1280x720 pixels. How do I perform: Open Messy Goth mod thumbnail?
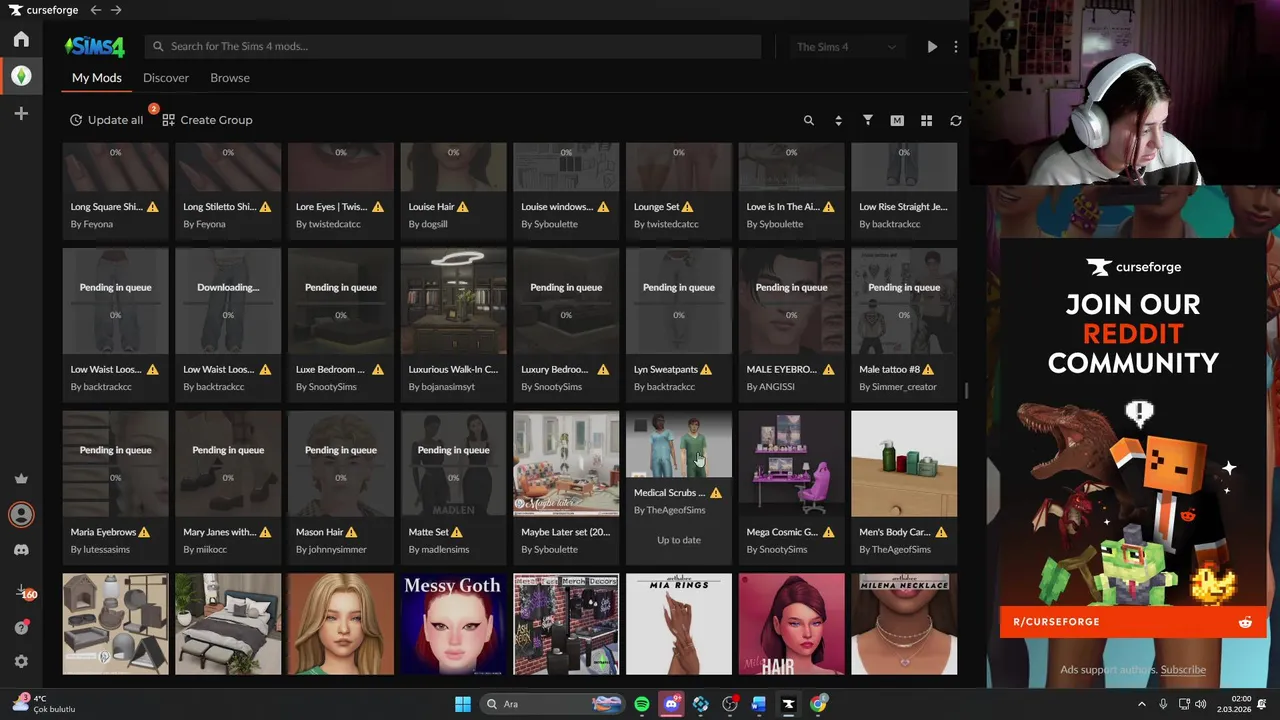point(454,624)
